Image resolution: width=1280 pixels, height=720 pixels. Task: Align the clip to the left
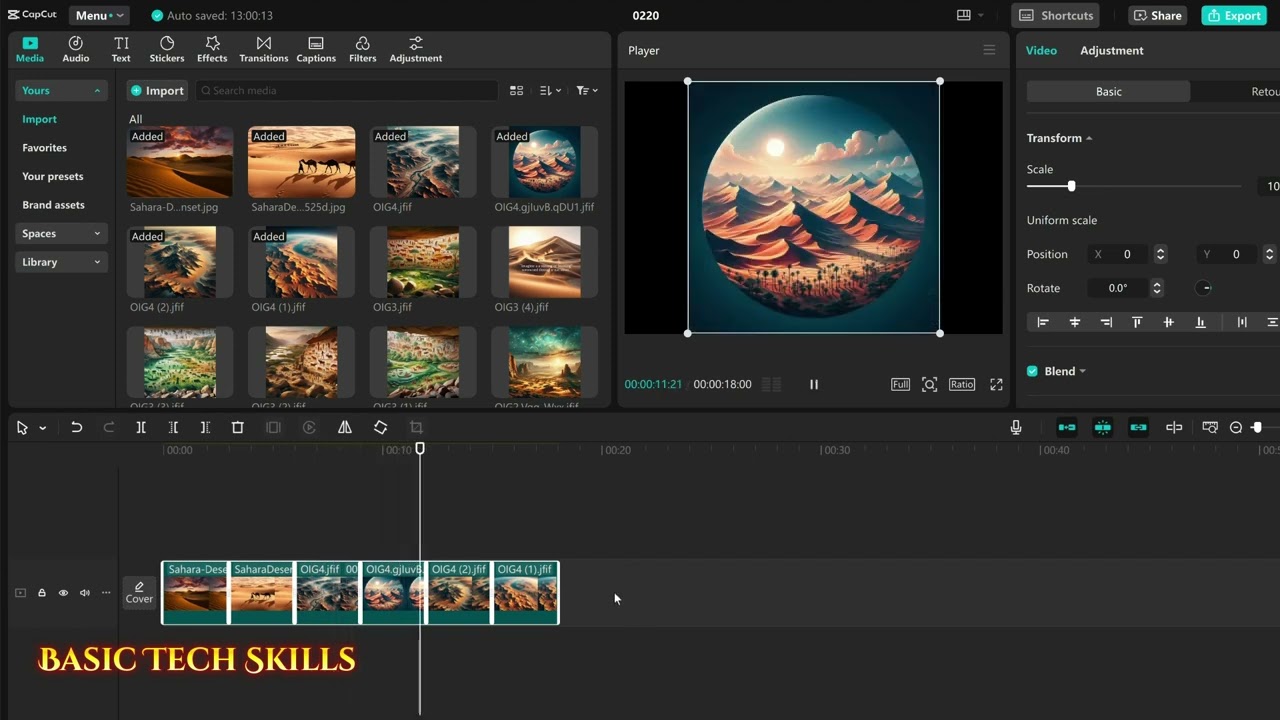(1043, 322)
